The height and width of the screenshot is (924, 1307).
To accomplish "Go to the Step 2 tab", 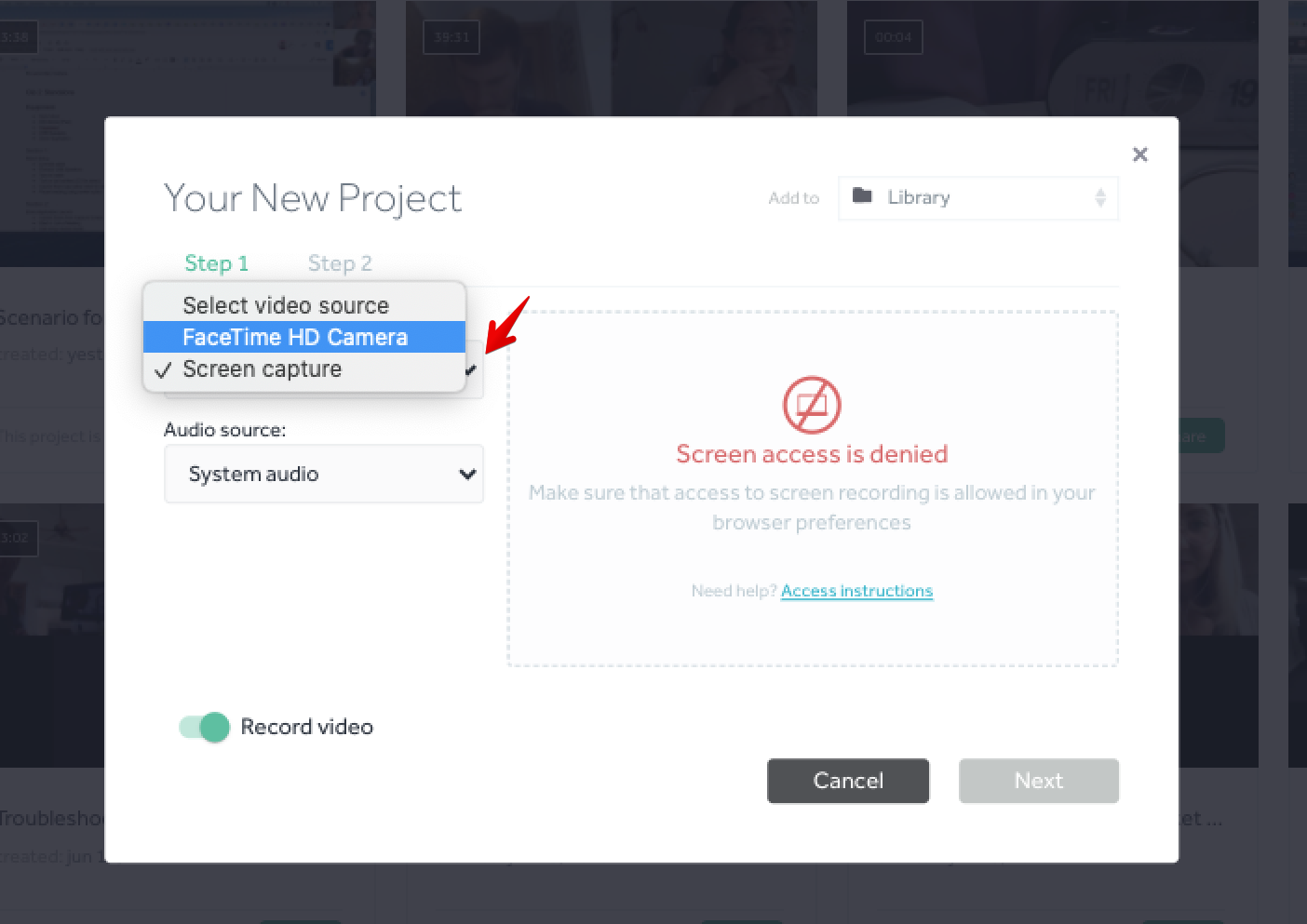I will tap(340, 263).
